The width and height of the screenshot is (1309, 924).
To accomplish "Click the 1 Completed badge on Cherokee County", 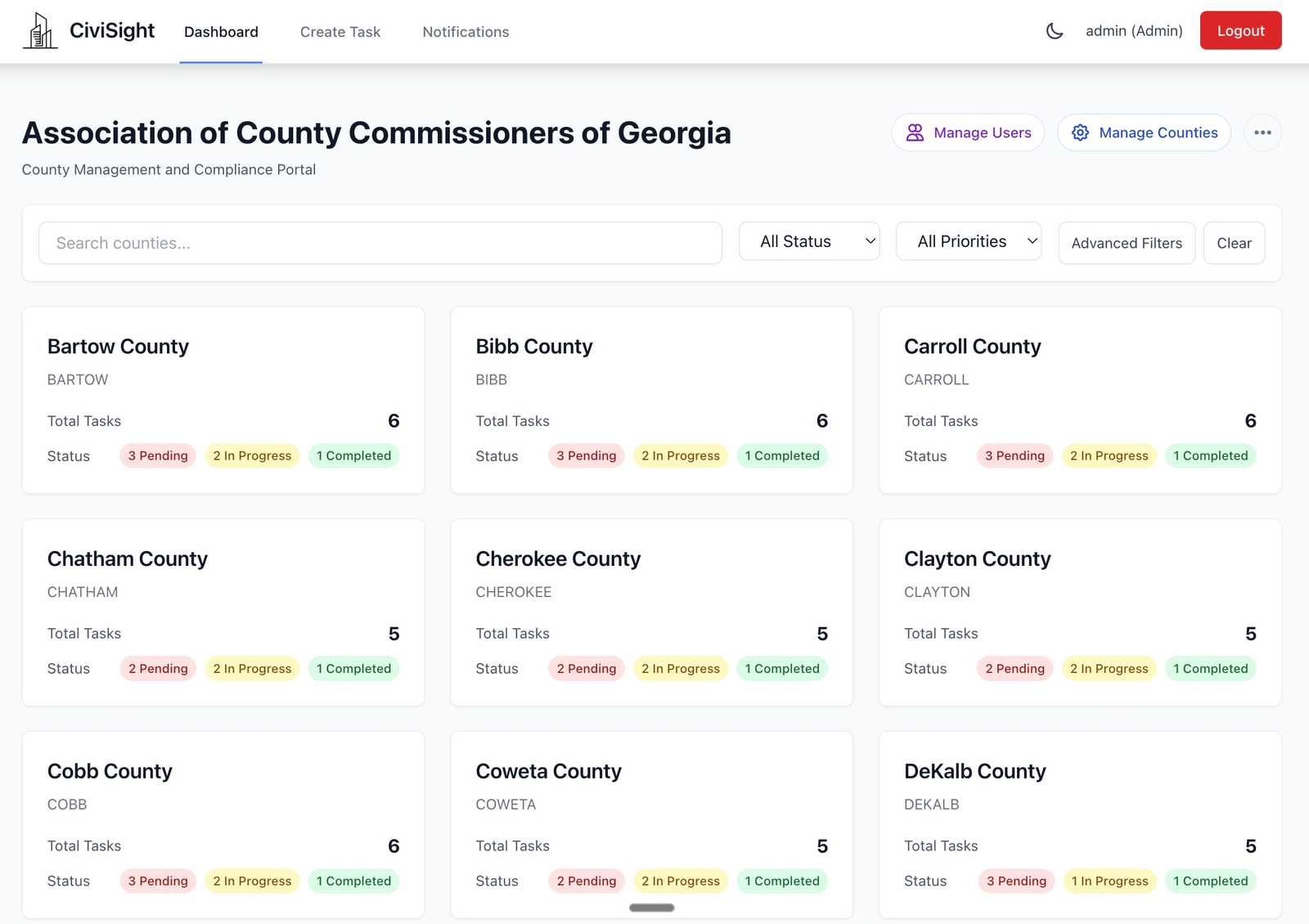I will pos(782,668).
